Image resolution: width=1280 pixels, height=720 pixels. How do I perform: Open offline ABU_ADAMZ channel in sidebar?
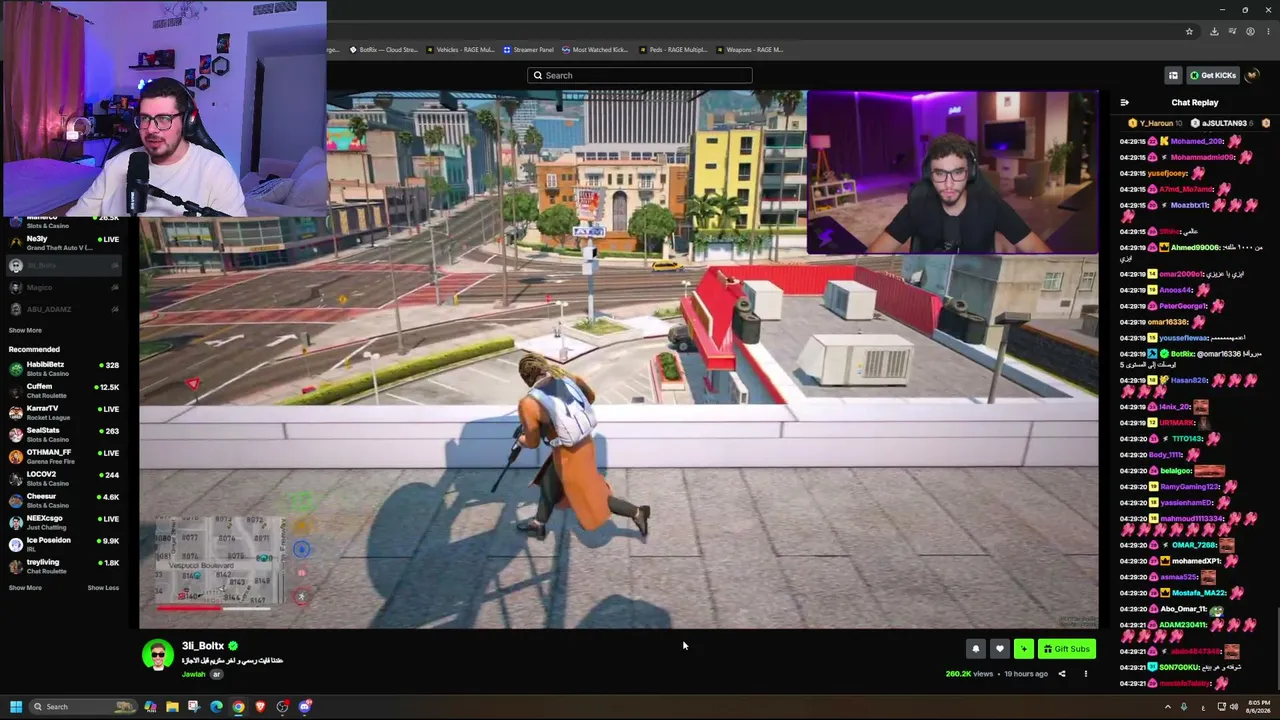pyautogui.click(x=64, y=309)
